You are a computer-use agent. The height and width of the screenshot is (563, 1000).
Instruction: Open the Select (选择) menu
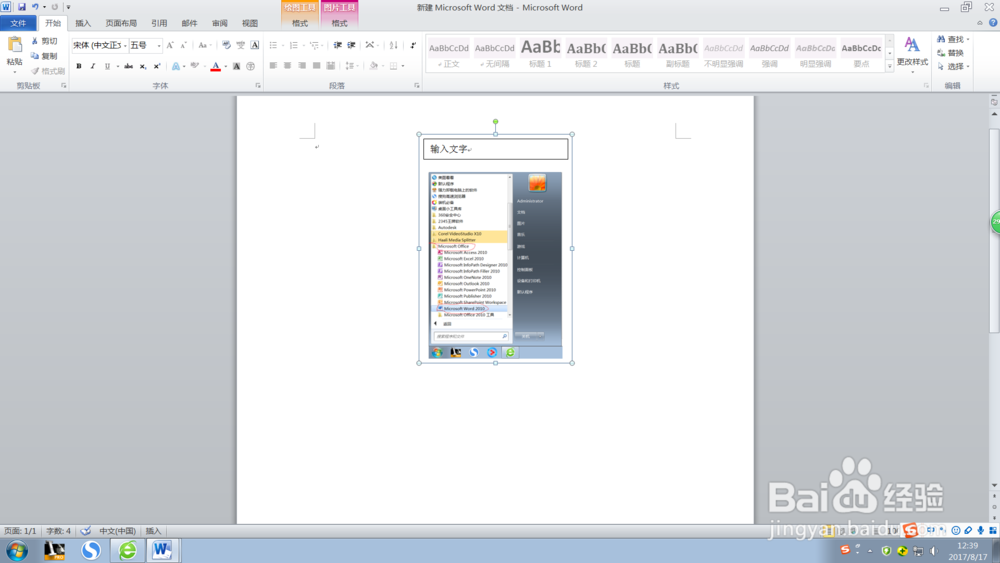953,66
